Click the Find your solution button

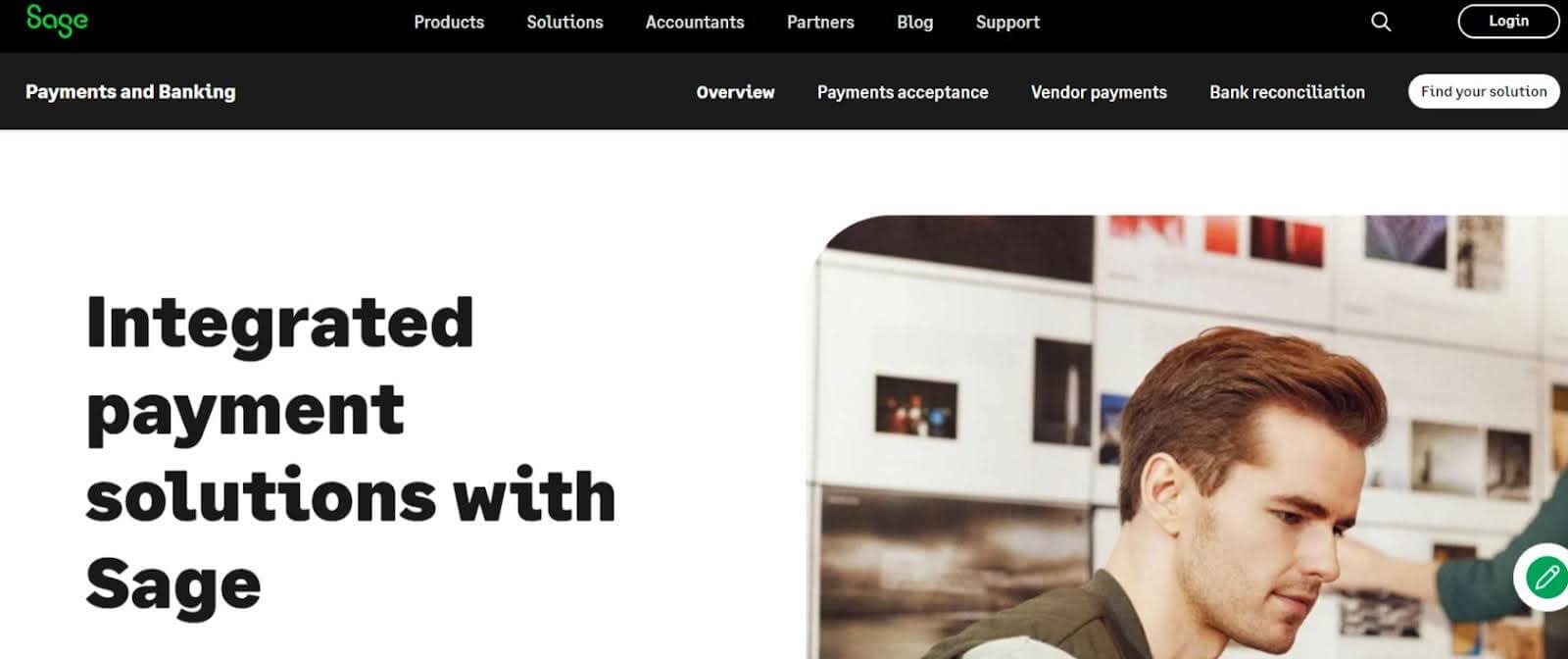1484,91
